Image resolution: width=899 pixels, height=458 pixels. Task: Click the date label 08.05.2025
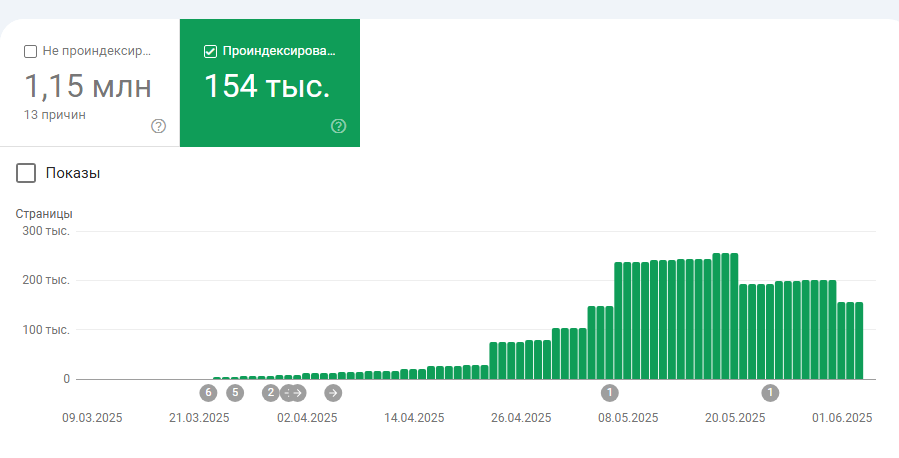[x=628, y=418]
